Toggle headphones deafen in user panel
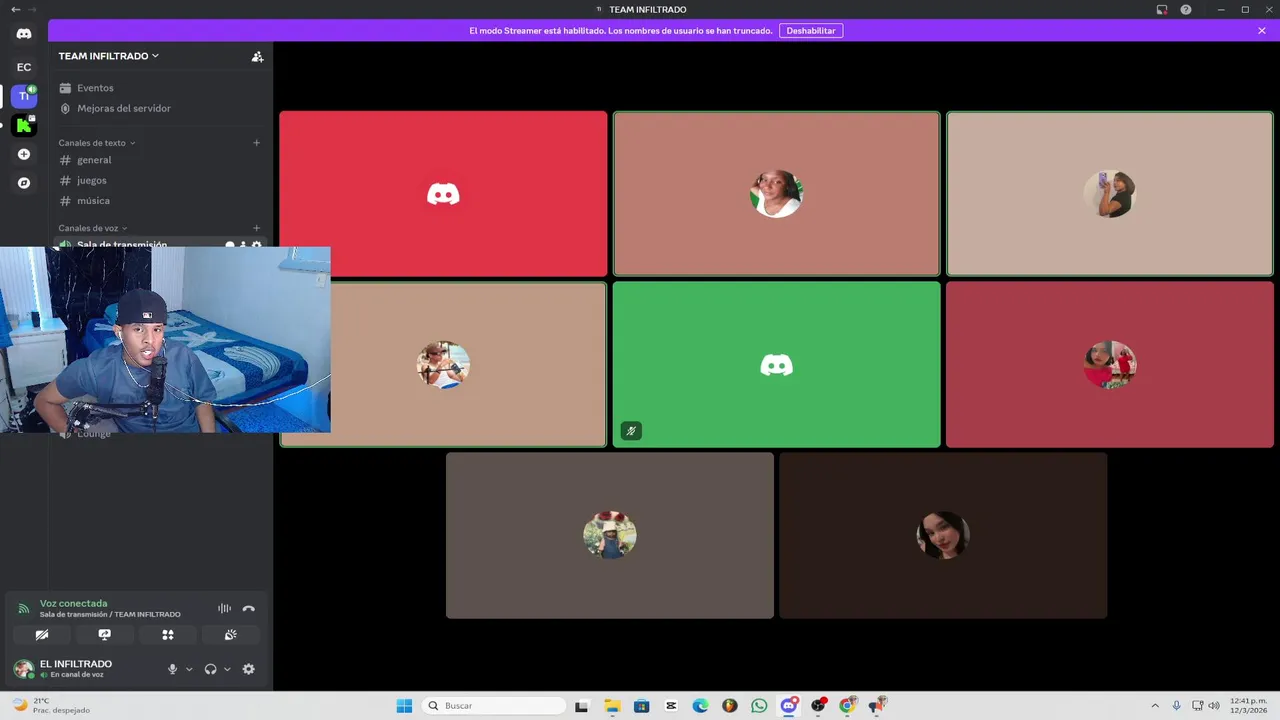Screen dimensions: 1280x720 (x=210, y=669)
